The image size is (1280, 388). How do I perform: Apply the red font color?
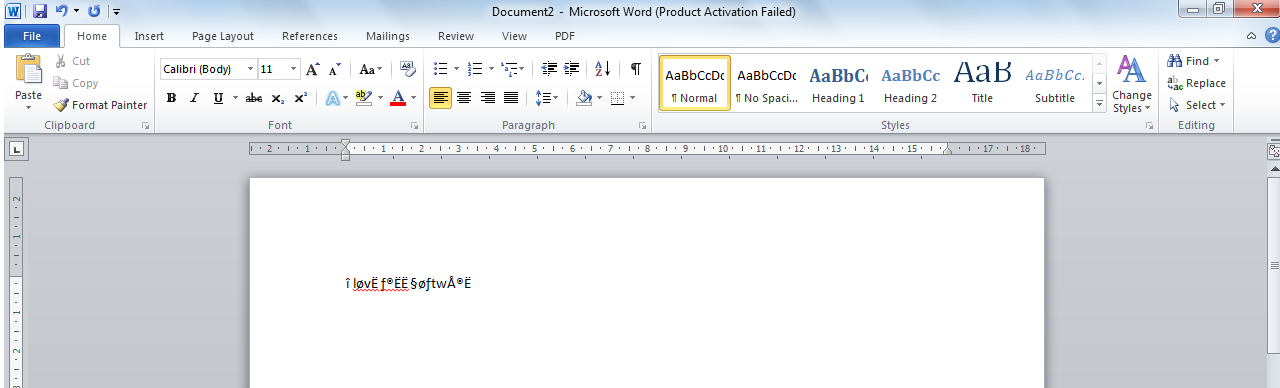click(x=398, y=98)
